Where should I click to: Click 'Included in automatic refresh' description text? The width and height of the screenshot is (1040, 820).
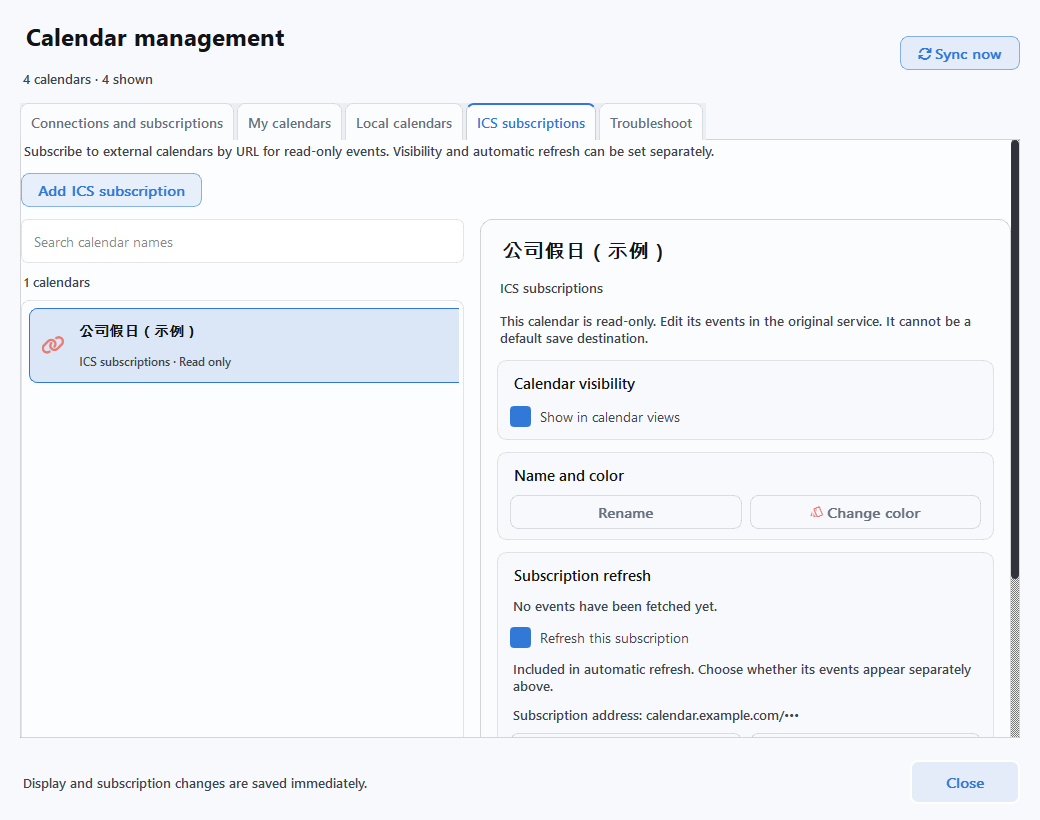pos(742,677)
